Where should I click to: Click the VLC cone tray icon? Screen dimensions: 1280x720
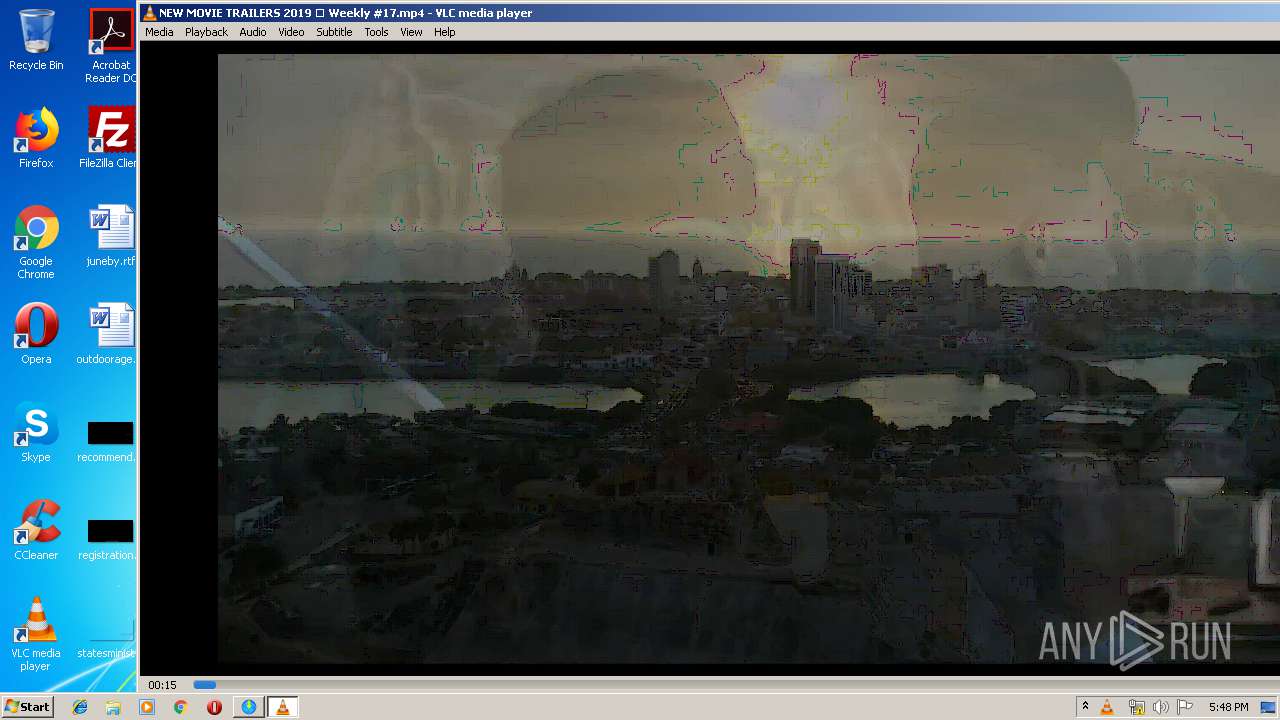click(1107, 707)
